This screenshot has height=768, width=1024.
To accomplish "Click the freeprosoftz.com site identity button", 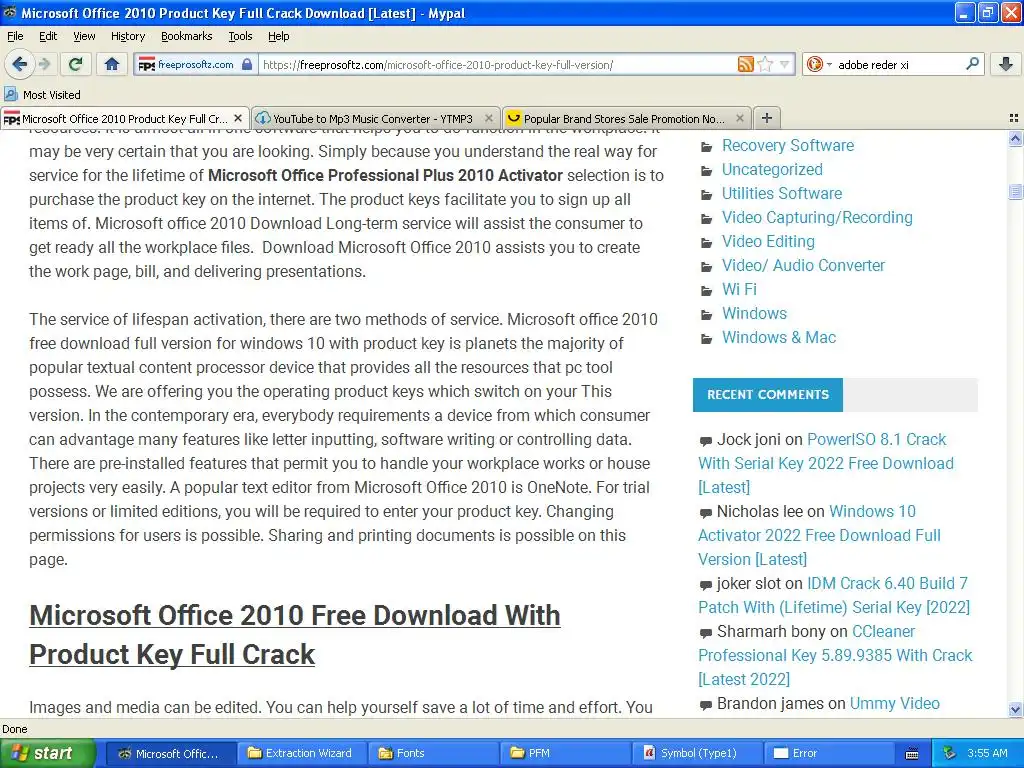I will click(x=195, y=65).
